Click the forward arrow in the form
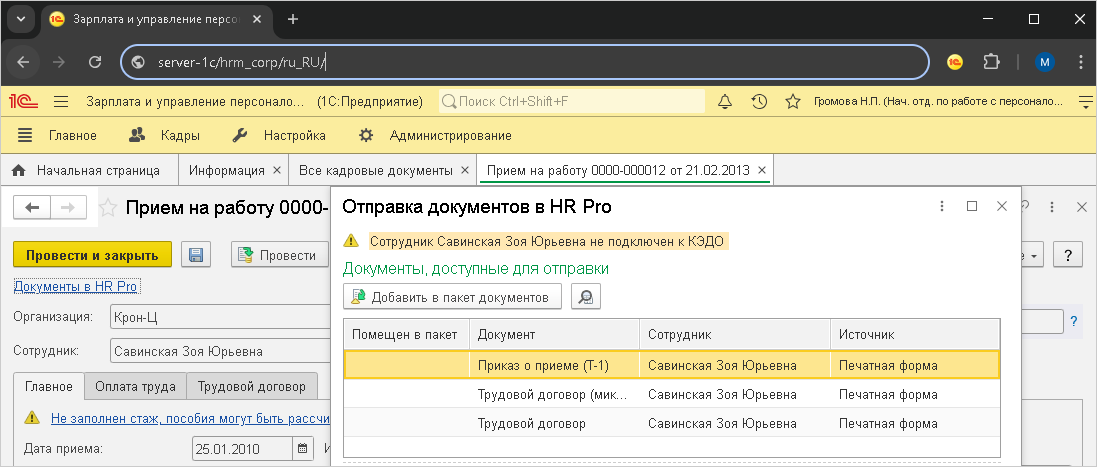Image resolution: width=1097 pixels, height=467 pixels. pos(69,208)
